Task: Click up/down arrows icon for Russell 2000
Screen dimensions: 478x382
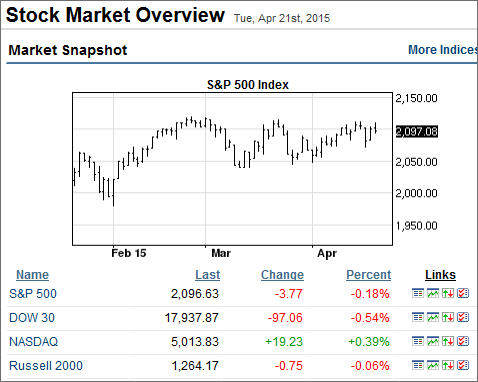Action: (448, 365)
